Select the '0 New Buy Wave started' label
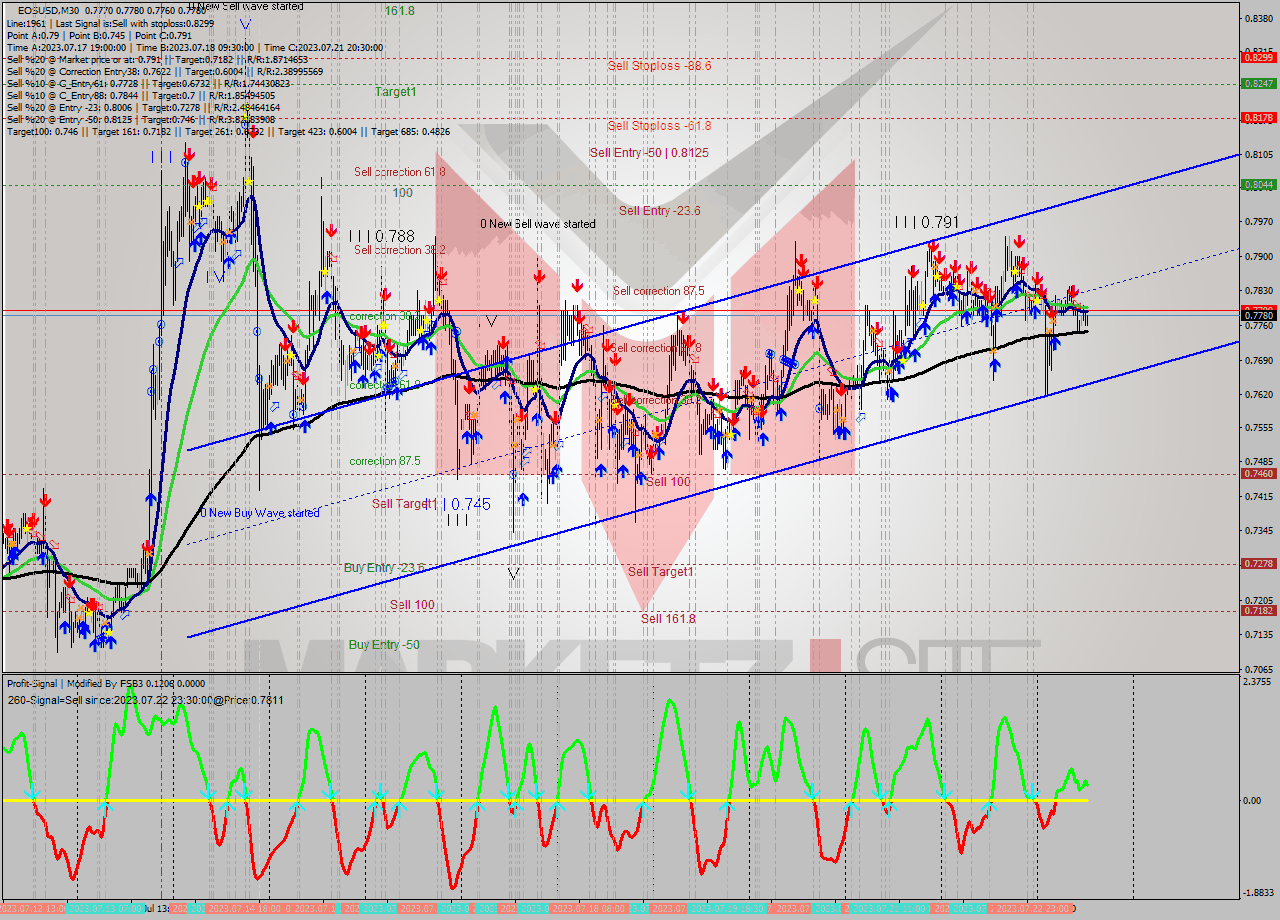Image resolution: width=1280 pixels, height=920 pixels. [260, 513]
